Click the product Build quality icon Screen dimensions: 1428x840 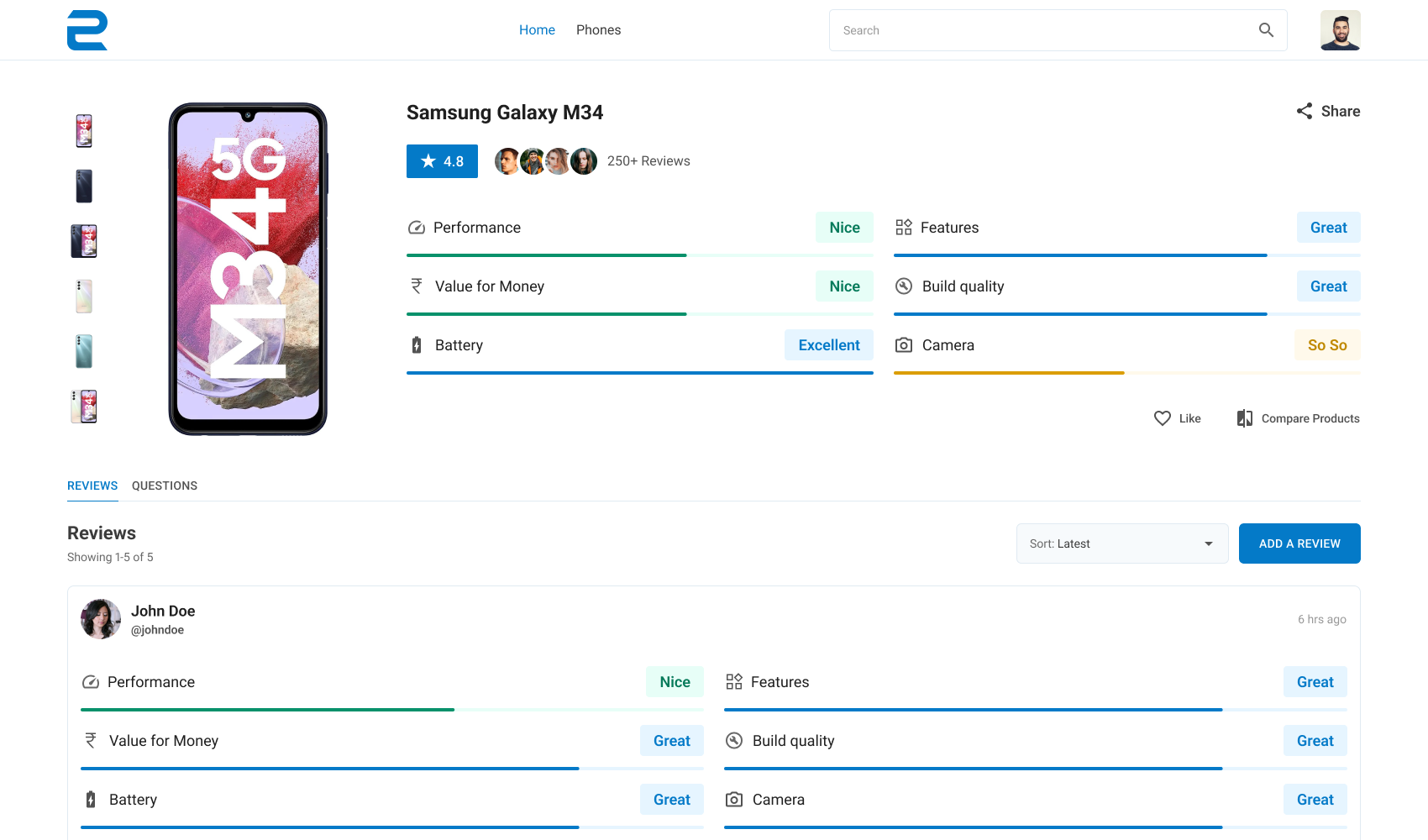pyautogui.click(x=904, y=286)
